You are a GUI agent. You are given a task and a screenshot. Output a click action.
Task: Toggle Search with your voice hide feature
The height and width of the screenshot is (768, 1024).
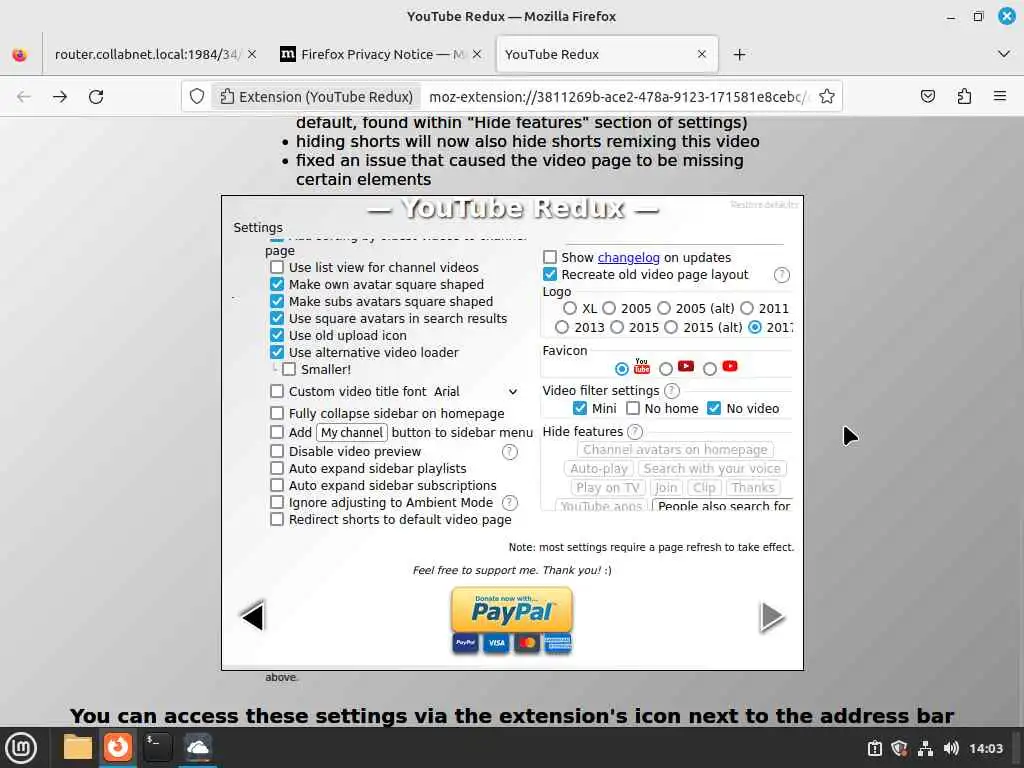(x=712, y=468)
